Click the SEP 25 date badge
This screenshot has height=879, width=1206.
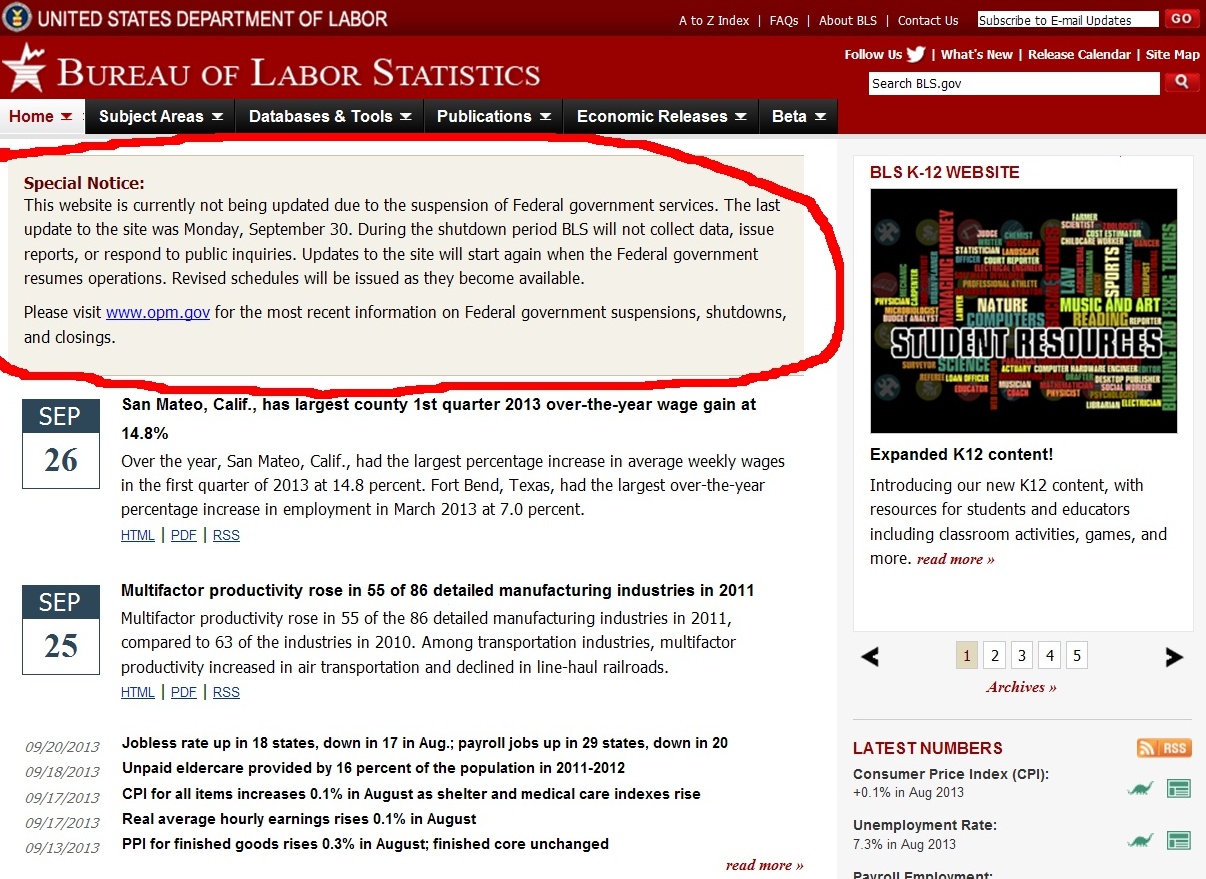coord(61,629)
